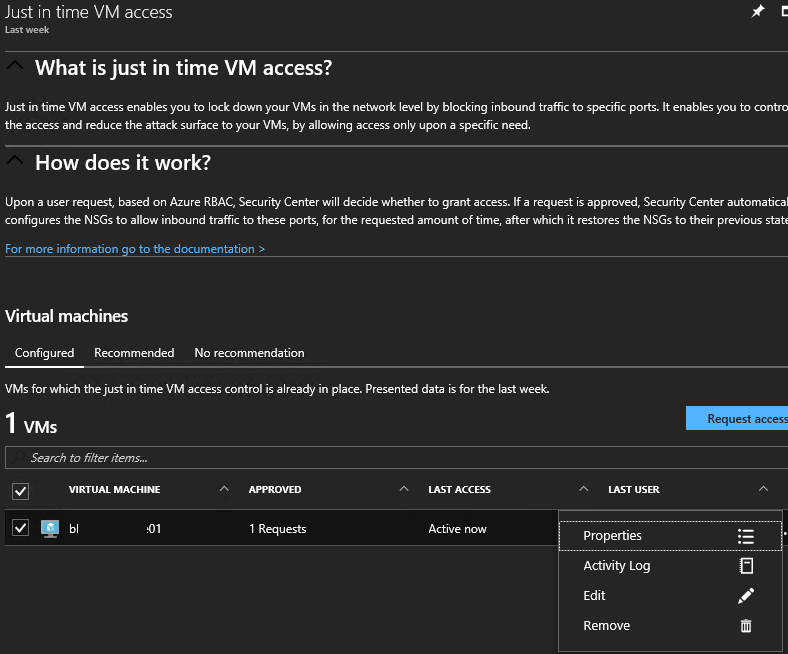Sort by the Last Access column chevron
This screenshot has height=654, width=788.
coord(583,489)
